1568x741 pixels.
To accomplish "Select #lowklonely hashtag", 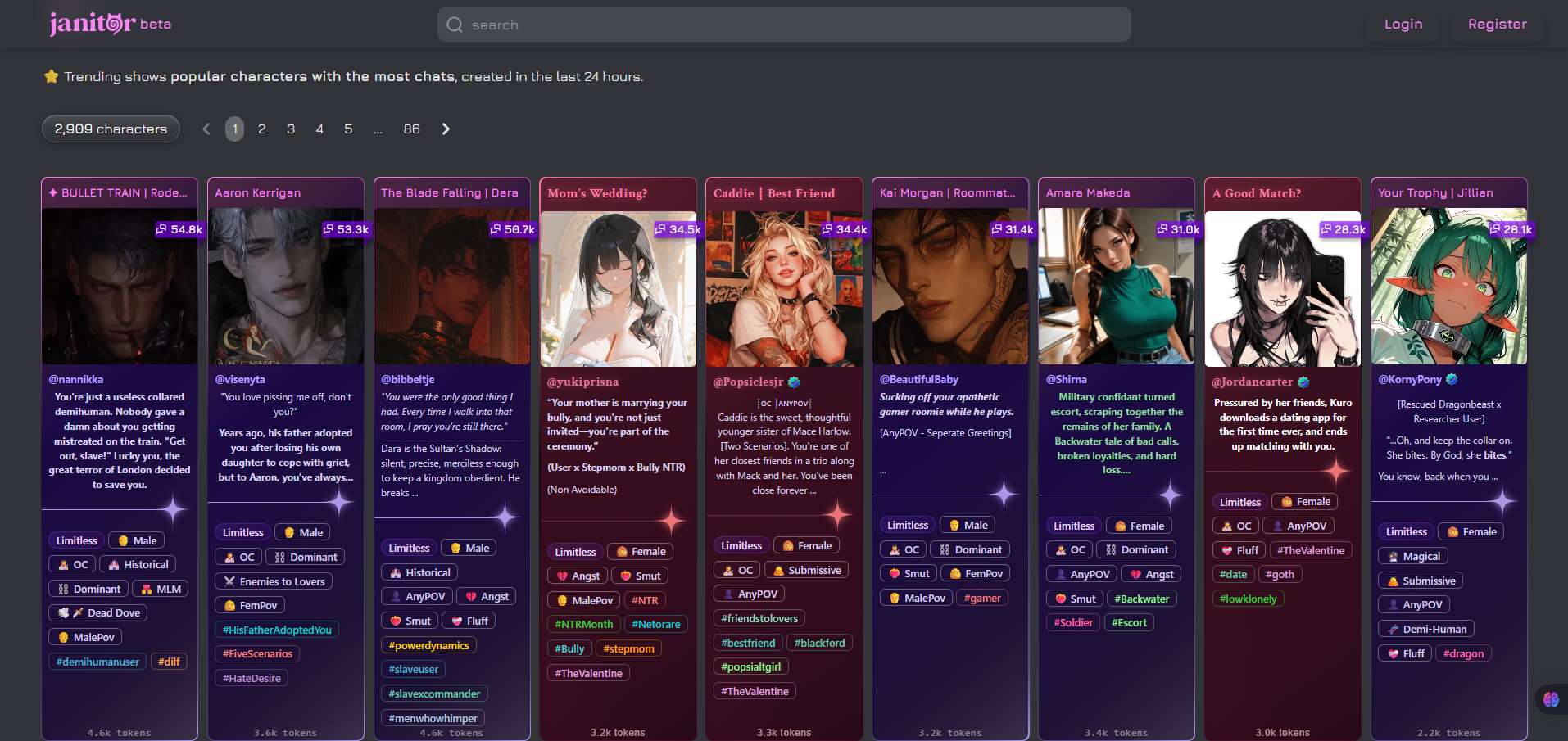I will coord(1248,599).
